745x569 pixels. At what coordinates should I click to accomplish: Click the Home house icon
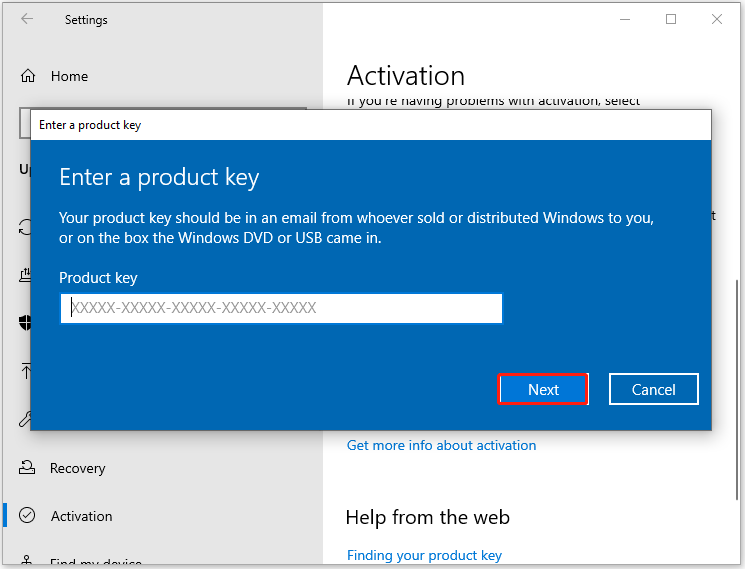coord(28,76)
